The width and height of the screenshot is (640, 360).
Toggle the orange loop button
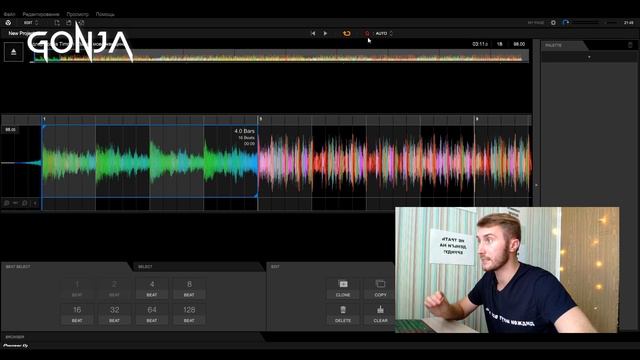tap(347, 33)
